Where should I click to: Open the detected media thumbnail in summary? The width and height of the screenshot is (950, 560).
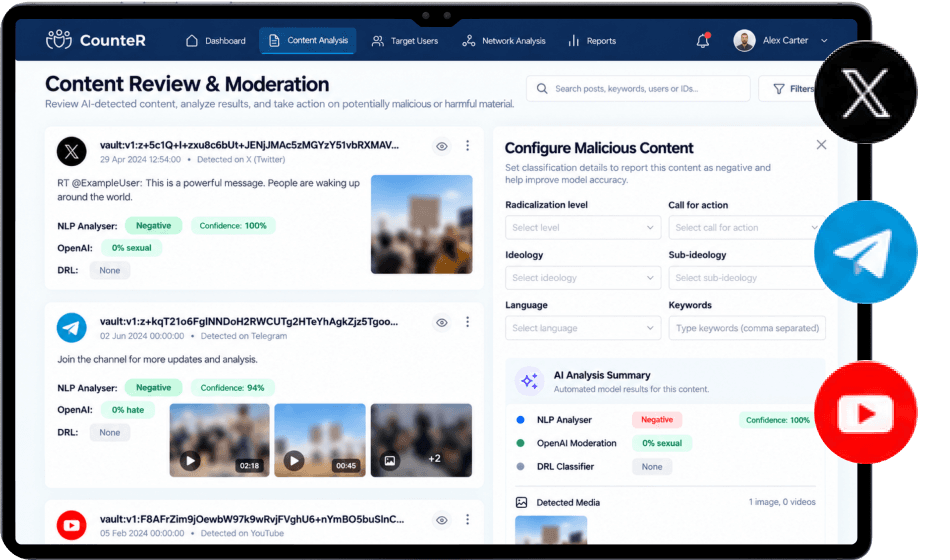pos(551,530)
